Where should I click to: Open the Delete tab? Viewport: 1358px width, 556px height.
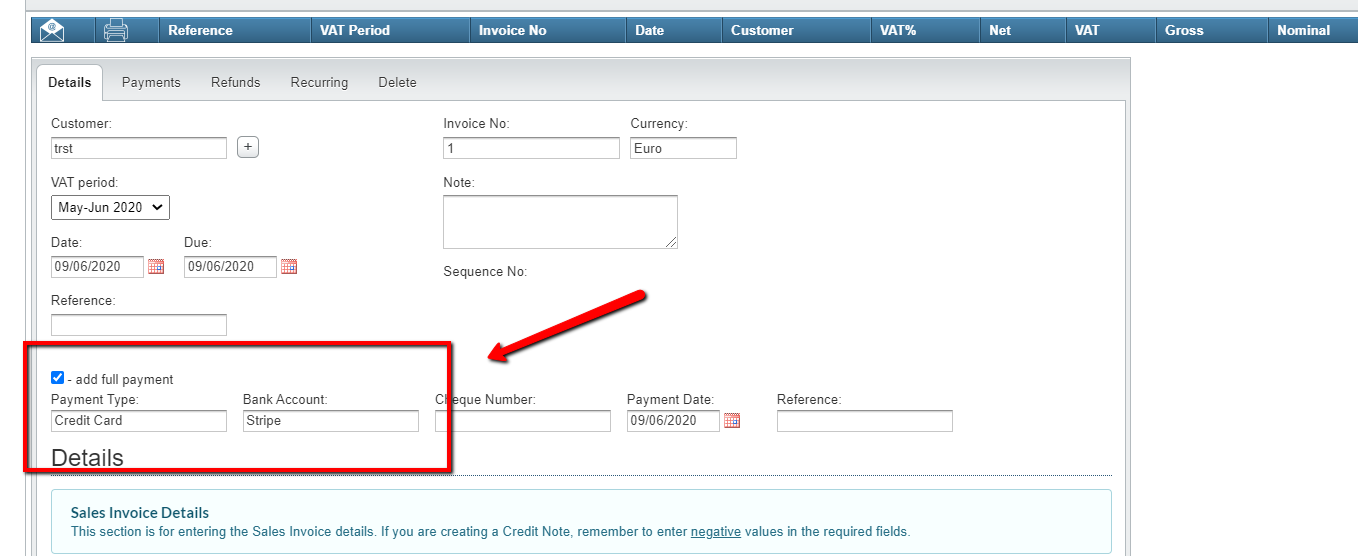click(397, 82)
